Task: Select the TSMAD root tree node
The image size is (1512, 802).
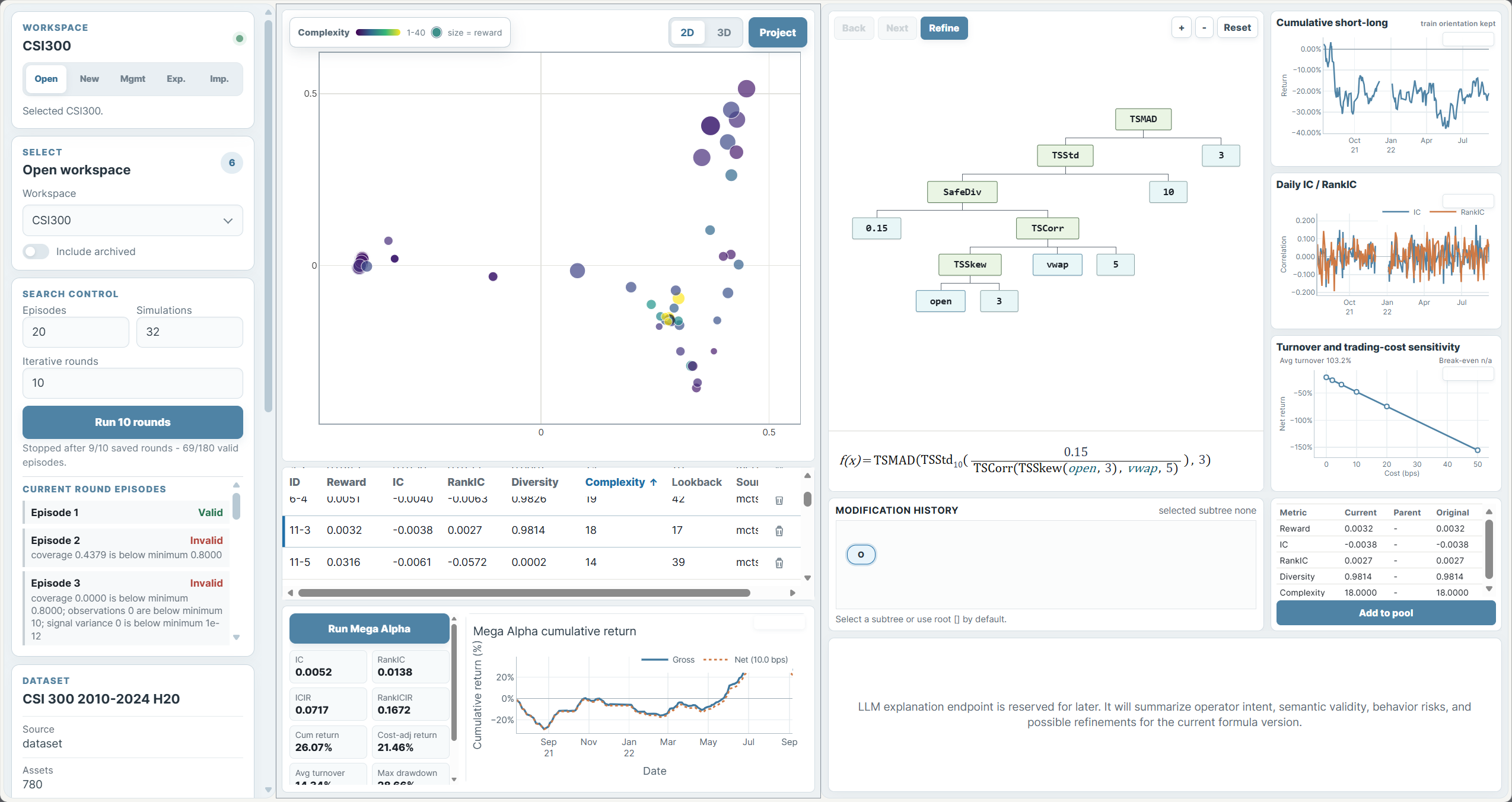Action: [x=1143, y=119]
